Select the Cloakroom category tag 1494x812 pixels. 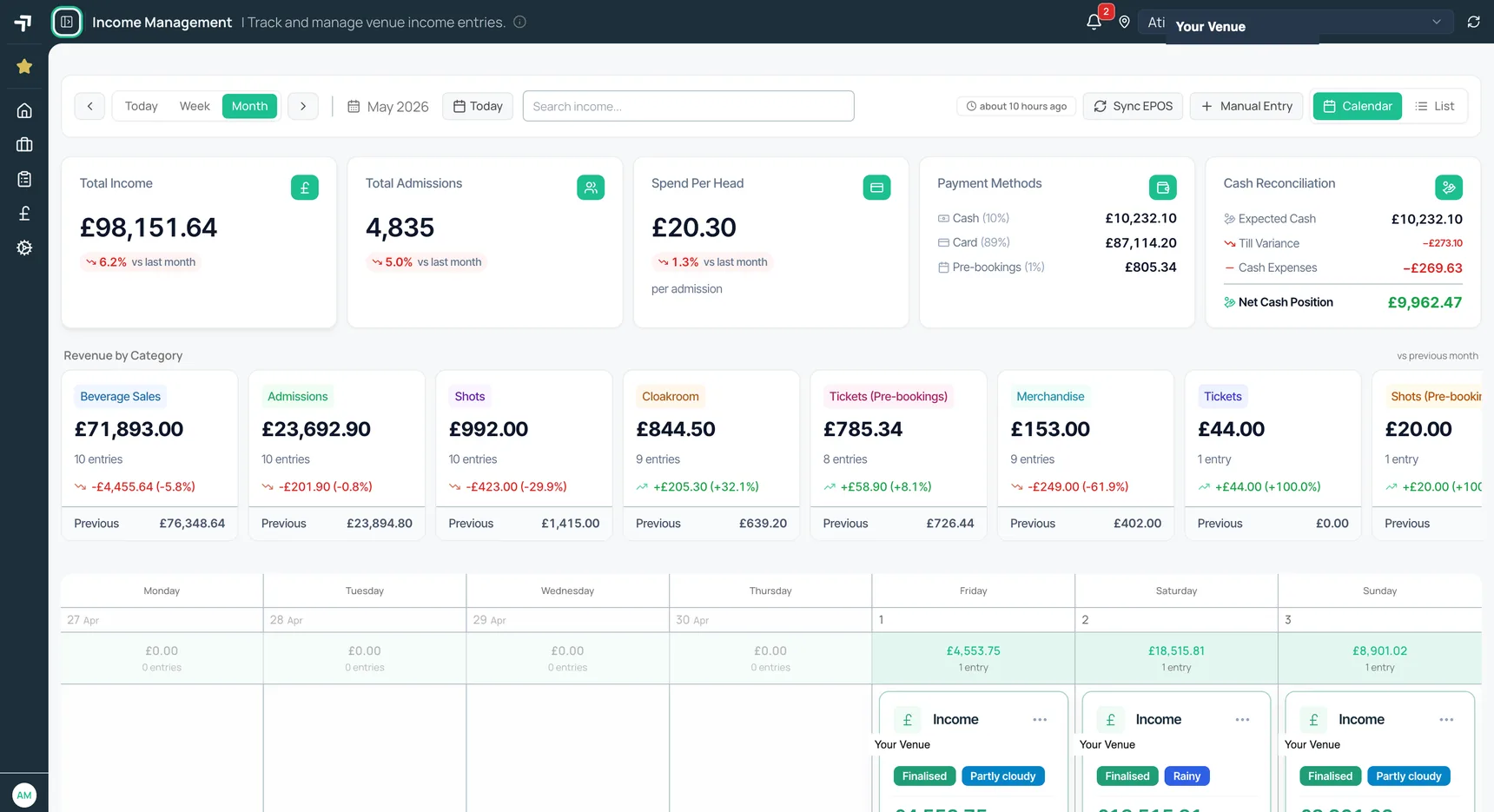pos(671,396)
